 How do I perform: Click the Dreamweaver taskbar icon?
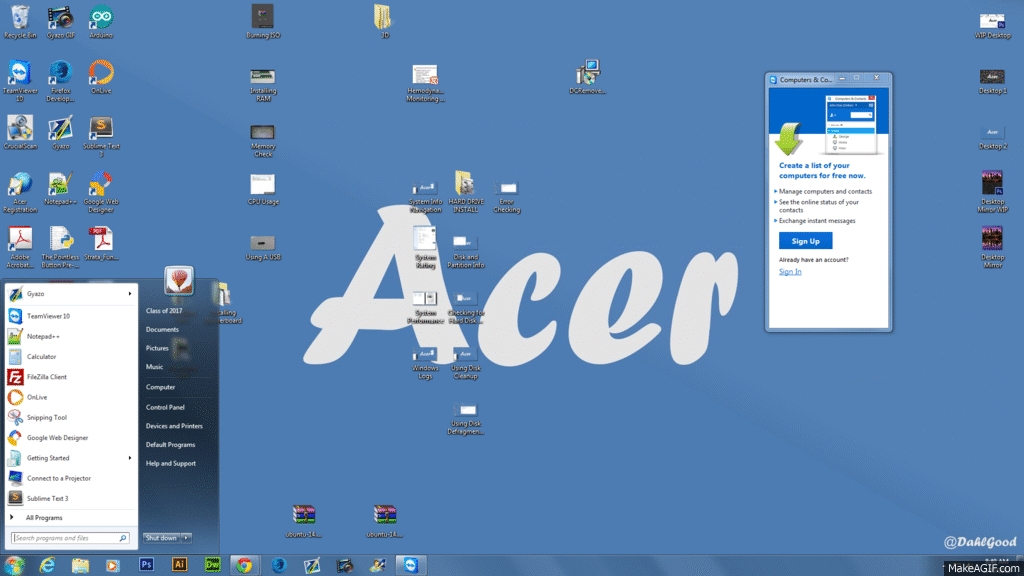pyautogui.click(x=212, y=565)
